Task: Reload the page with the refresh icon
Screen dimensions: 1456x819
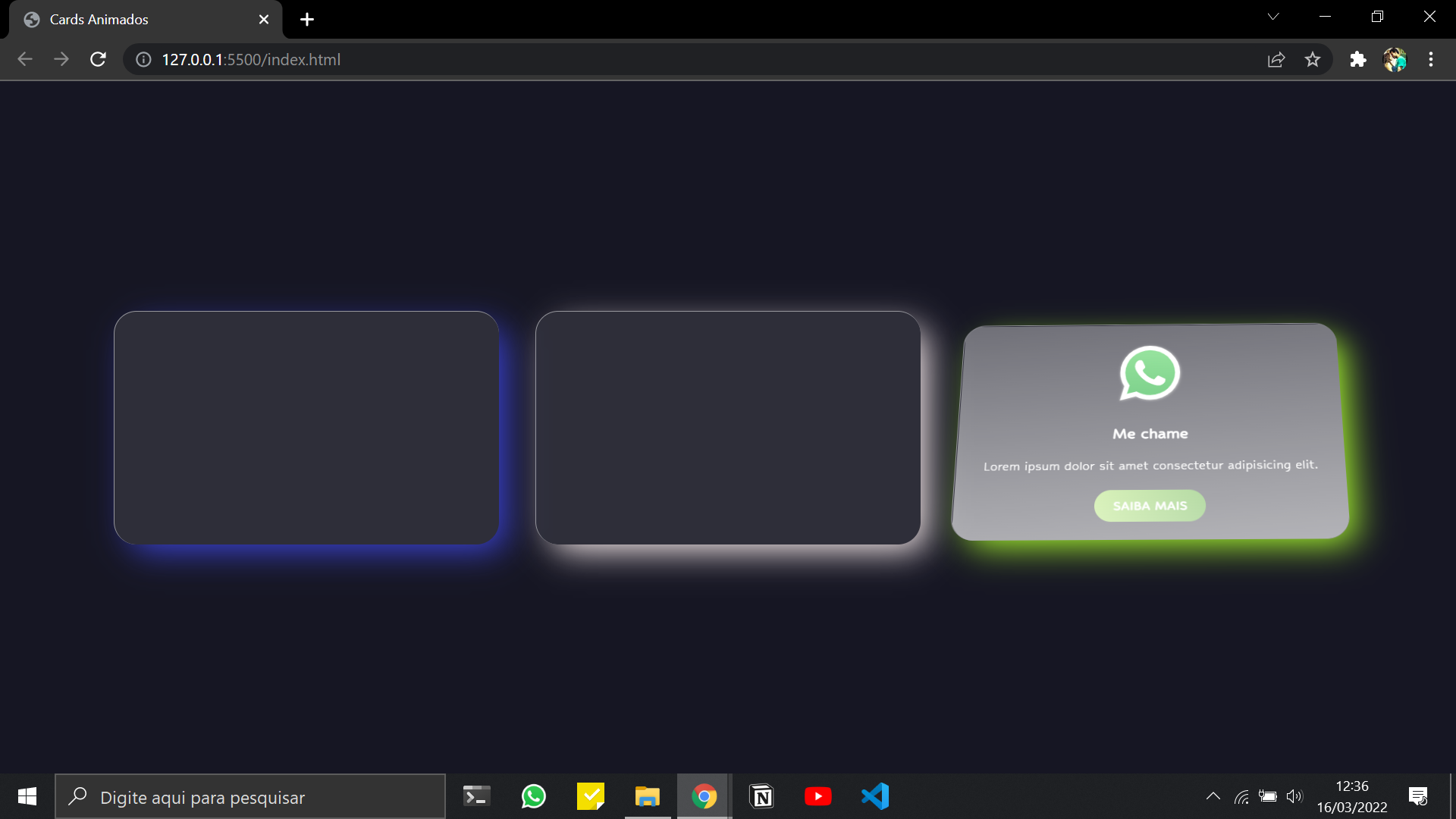Action: [98, 59]
